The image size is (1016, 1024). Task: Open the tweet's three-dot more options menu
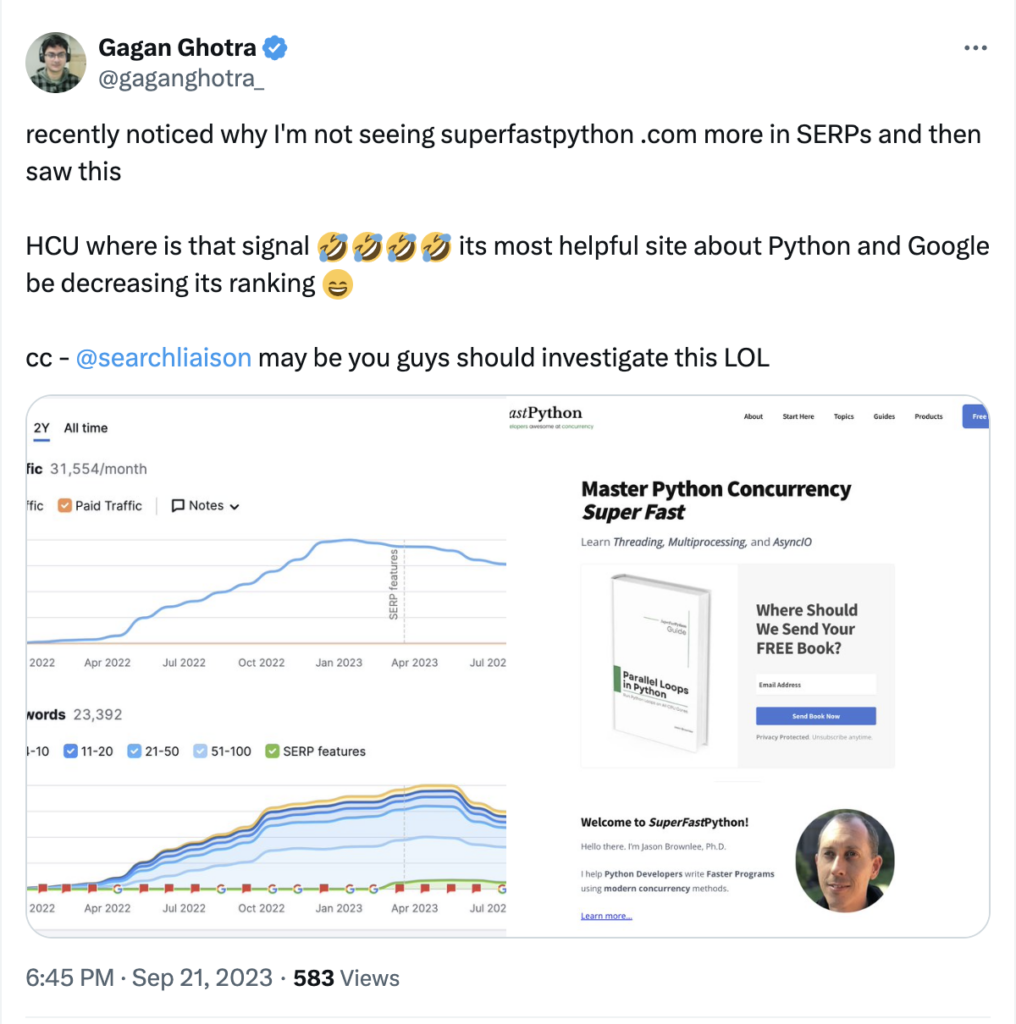tap(975, 47)
